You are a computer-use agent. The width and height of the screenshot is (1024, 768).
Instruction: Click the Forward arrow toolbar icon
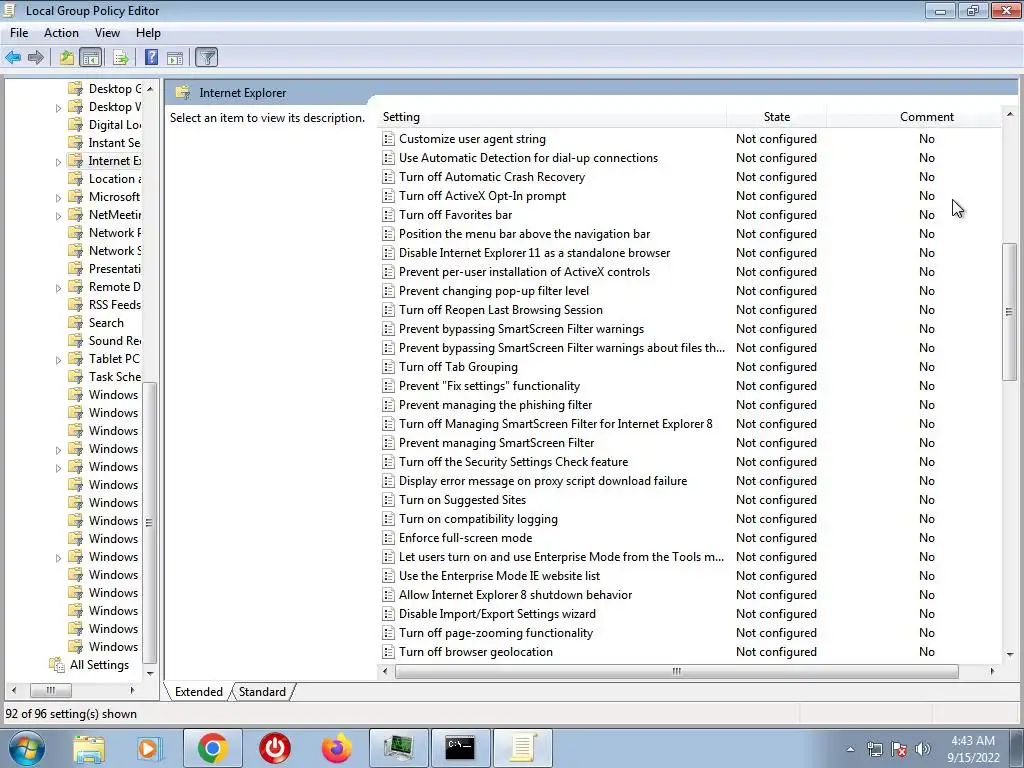click(36, 57)
